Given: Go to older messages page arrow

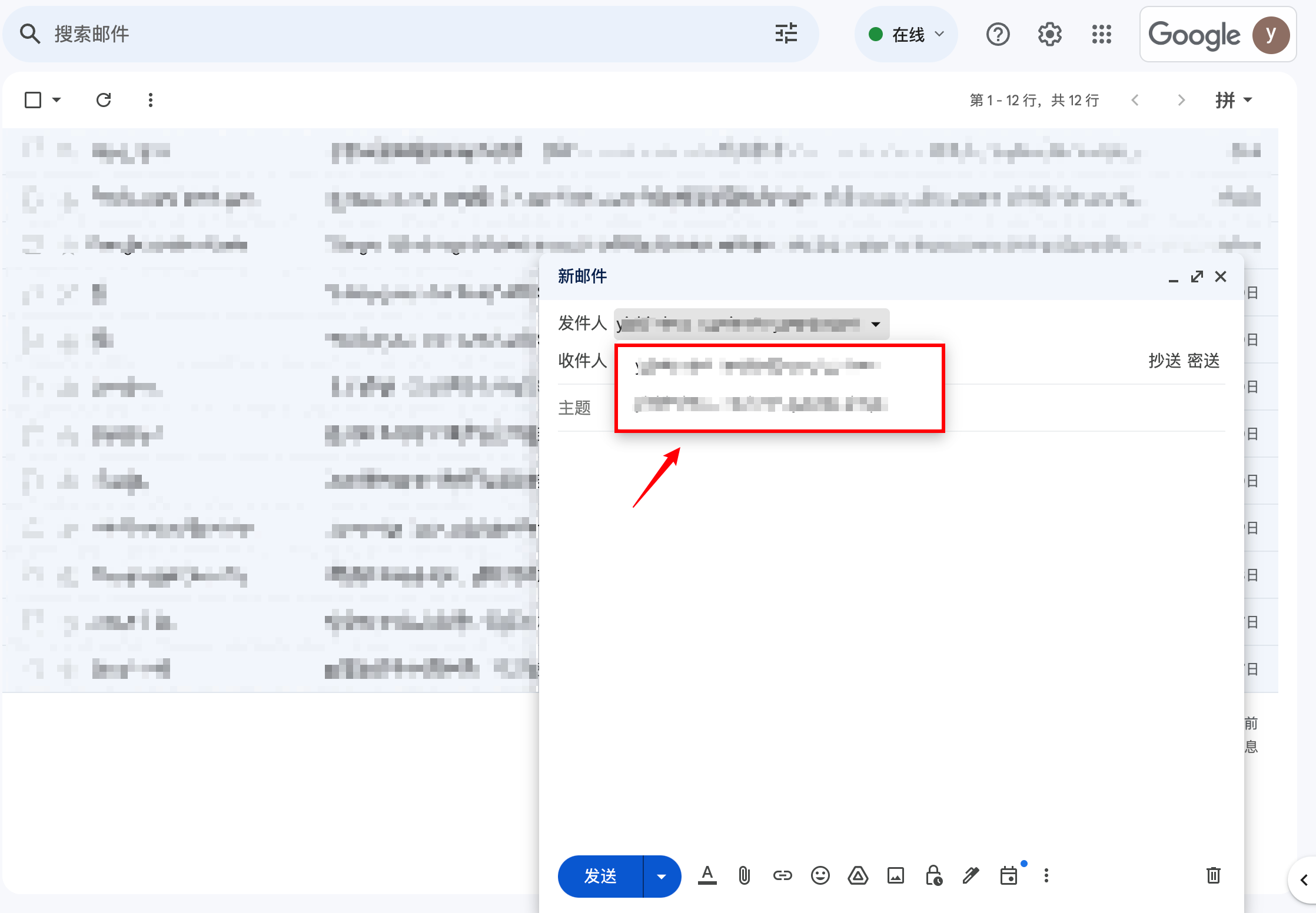Looking at the screenshot, I should 1181,100.
